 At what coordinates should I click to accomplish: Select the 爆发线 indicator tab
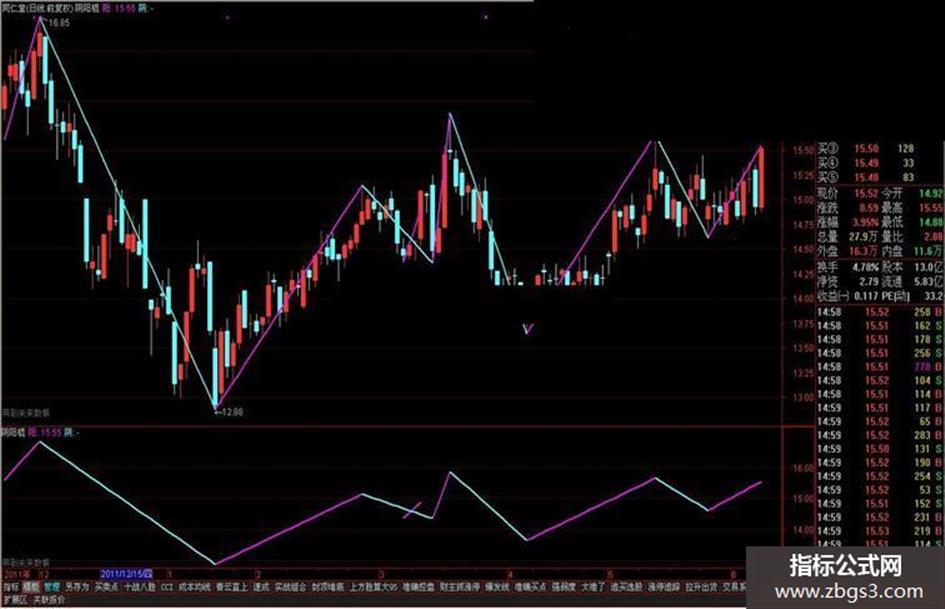pyautogui.click(x=497, y=587)
